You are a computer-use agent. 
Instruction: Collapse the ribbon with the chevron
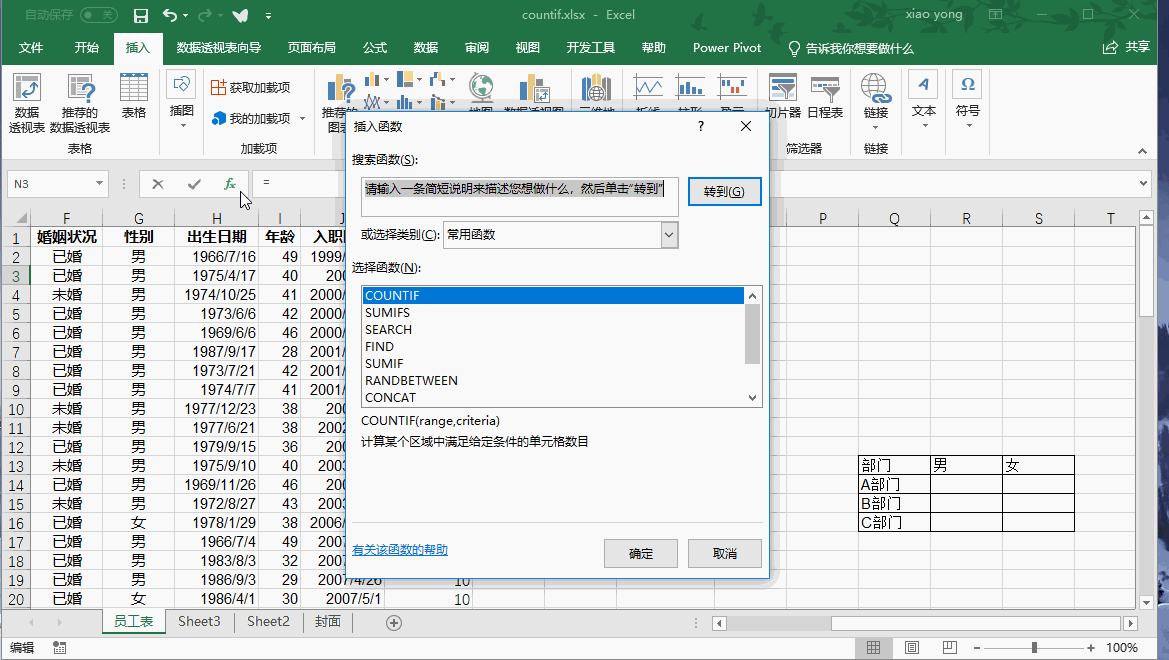(1142, 151)
